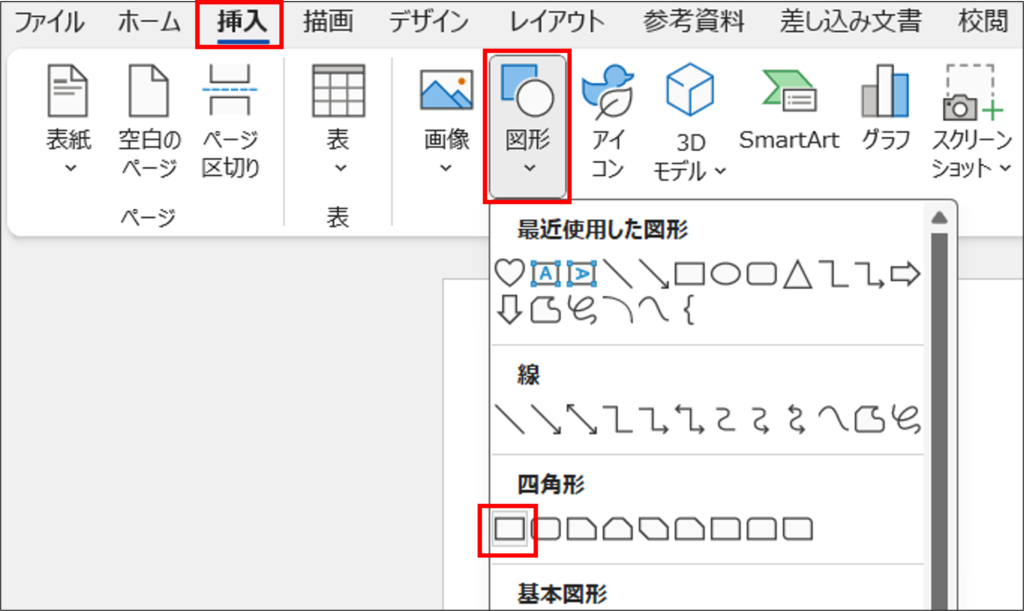The height and width of the screenshot is (611, 1024).
Task: Open the 図形 shapes dropdown
Action: [528, 125]
